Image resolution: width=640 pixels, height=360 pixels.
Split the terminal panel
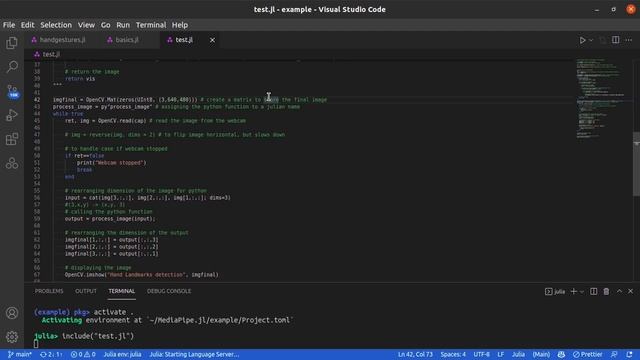coord(593,291)
